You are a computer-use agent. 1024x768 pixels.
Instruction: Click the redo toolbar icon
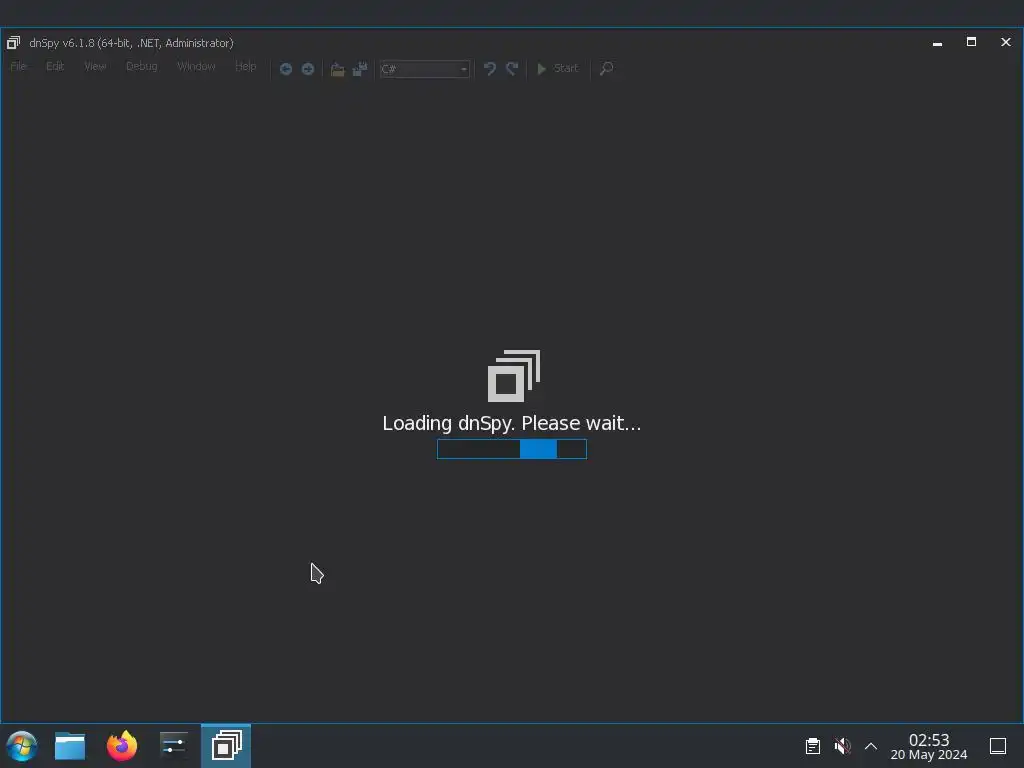513,69
